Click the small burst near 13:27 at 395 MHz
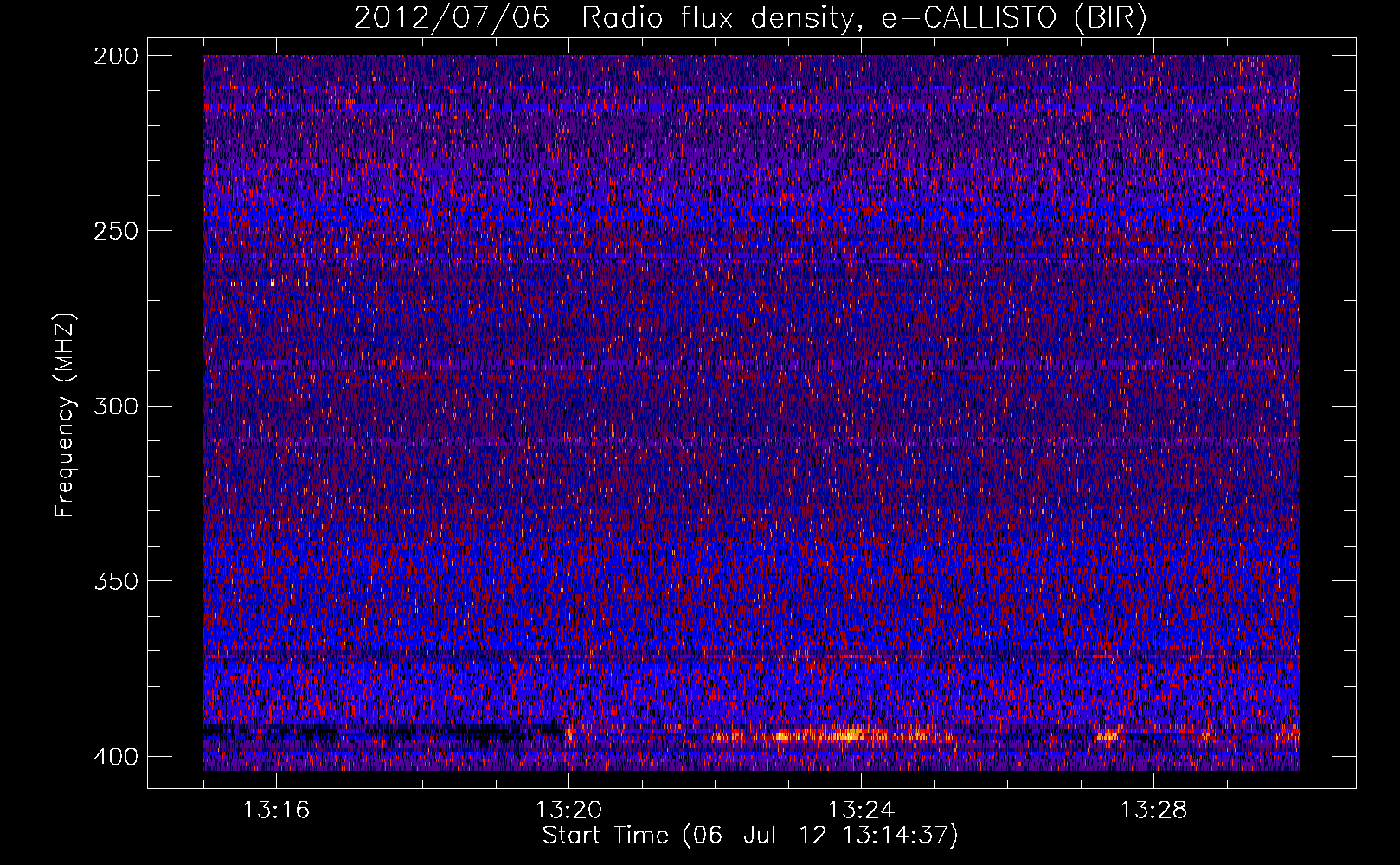The image size is (1400, 865). point(1107,735)
